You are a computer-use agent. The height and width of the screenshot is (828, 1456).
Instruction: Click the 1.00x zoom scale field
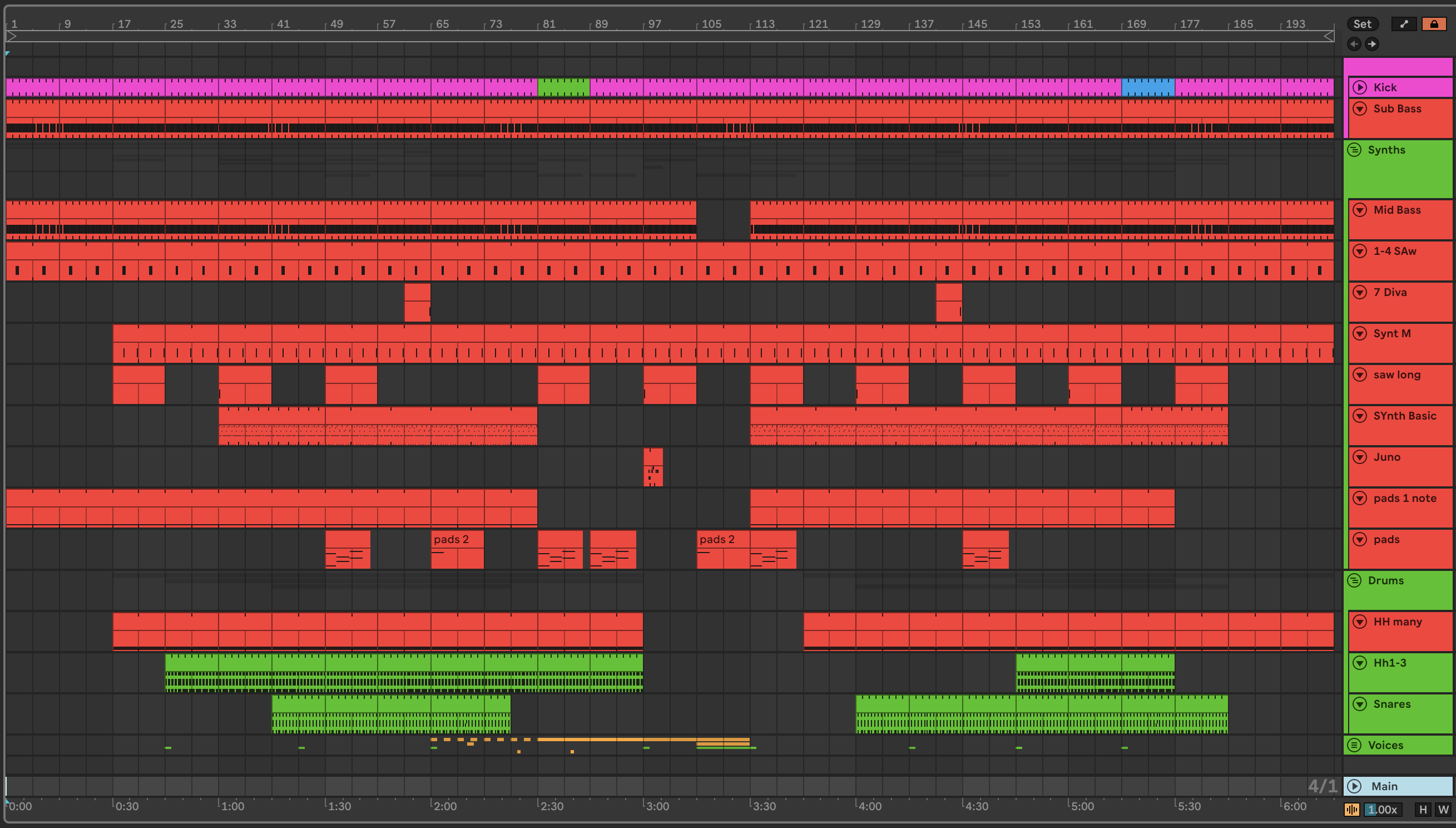click(x=1382, y=809)
